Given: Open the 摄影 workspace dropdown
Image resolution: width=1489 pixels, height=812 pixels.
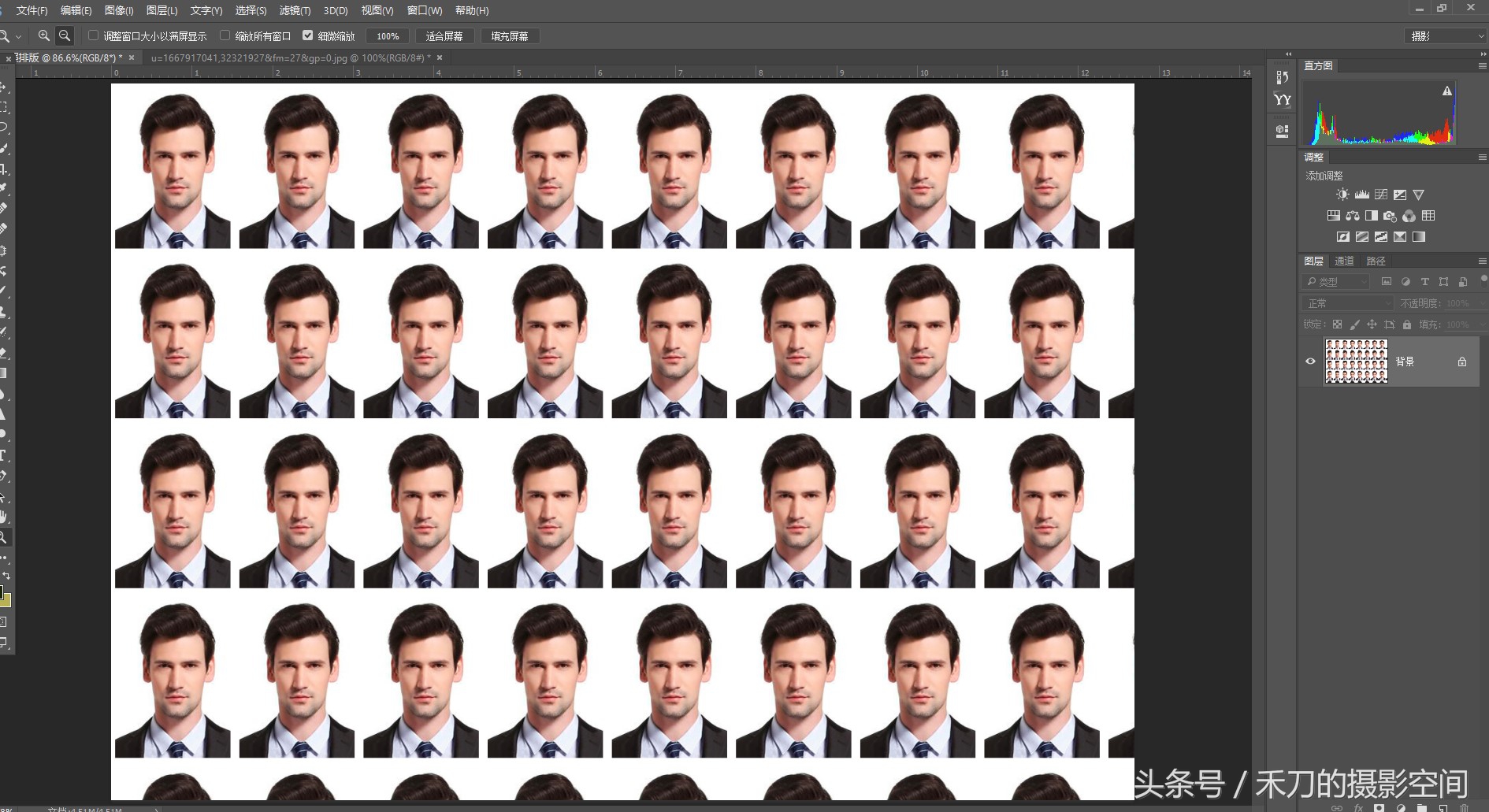Looking at the screenshot, I should pyautogui.click(x=1446, y=36).
